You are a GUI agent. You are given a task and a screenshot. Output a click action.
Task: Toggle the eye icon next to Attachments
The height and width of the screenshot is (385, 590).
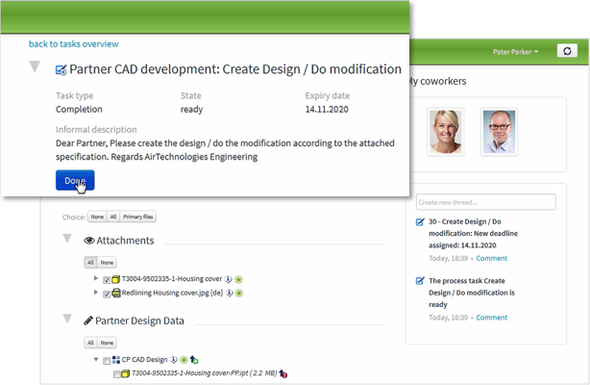tap(89, 240)
